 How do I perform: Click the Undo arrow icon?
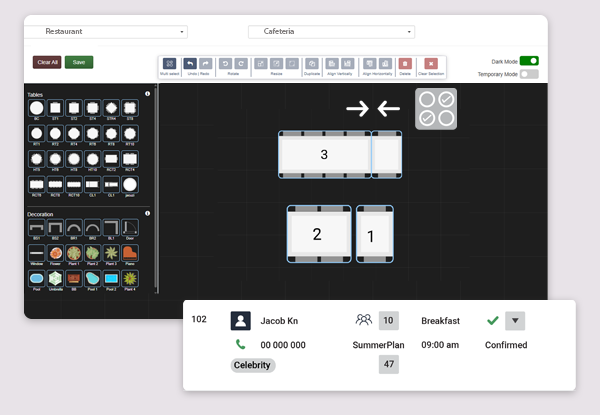190,63
